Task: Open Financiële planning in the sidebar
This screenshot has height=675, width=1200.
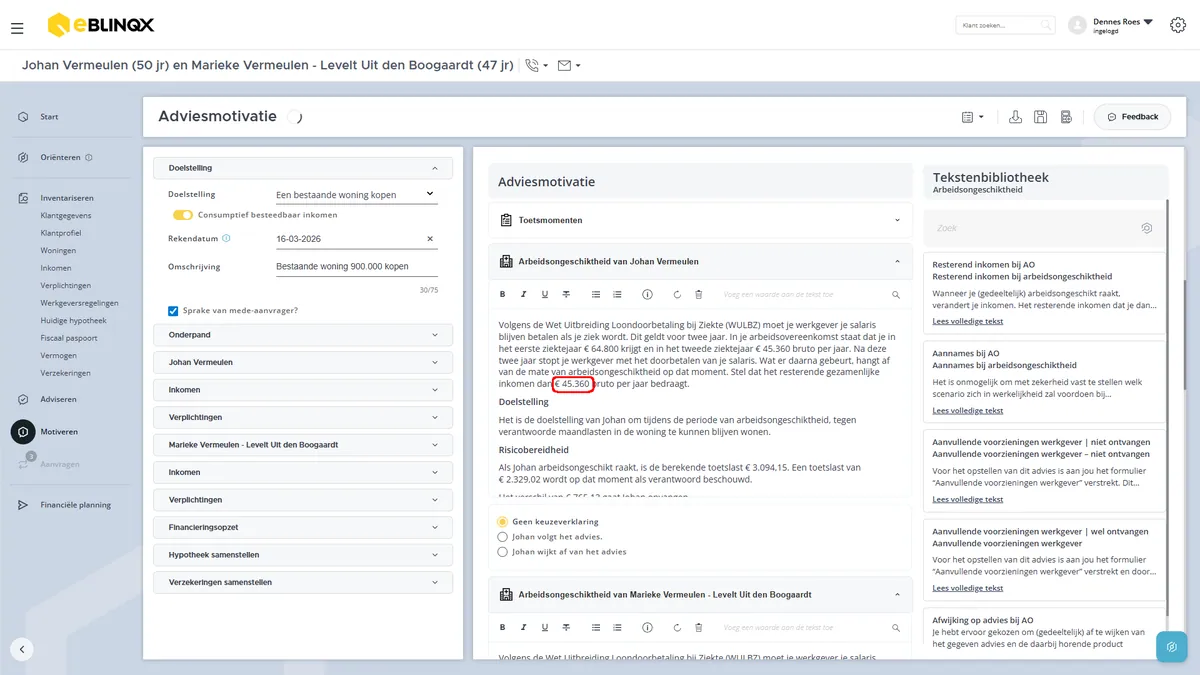Action: 75,505
